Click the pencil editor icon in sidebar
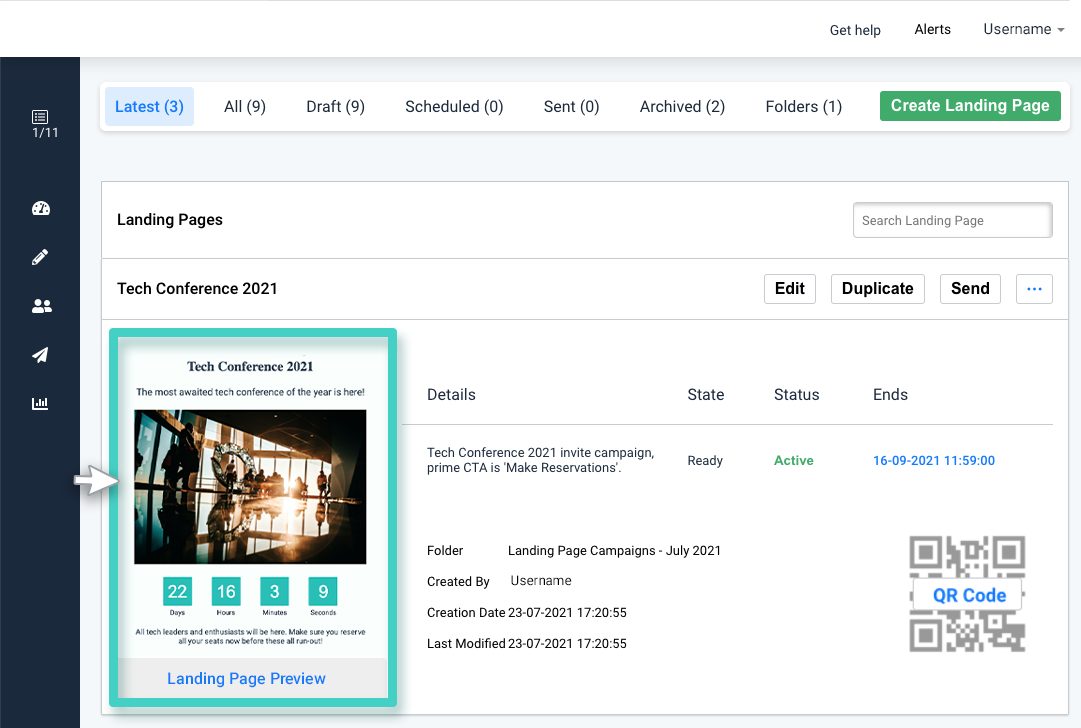This screenshot has height=728, width=1081. 40,257
